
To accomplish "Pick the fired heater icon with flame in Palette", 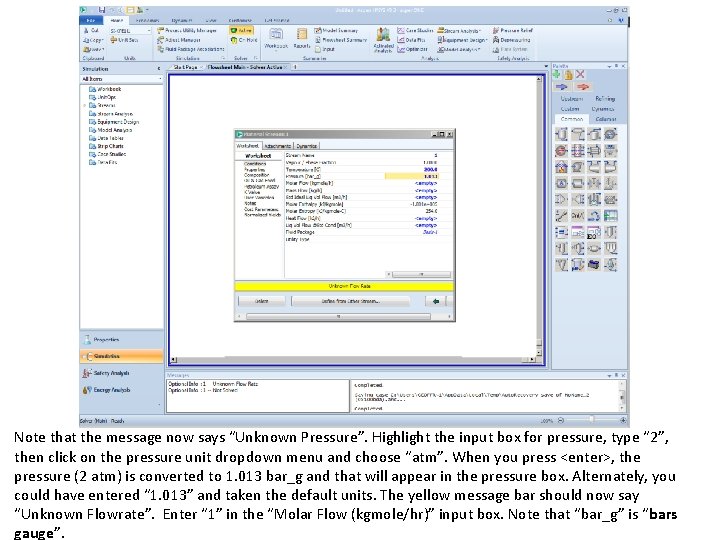I will 561,167.
